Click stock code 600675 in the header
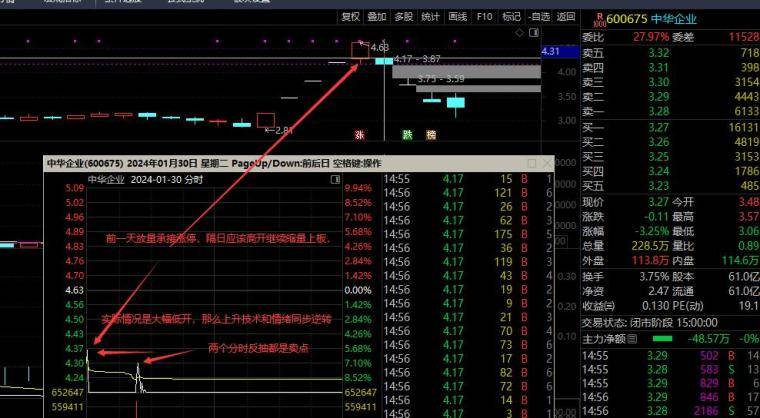 [x=627, y=19]
